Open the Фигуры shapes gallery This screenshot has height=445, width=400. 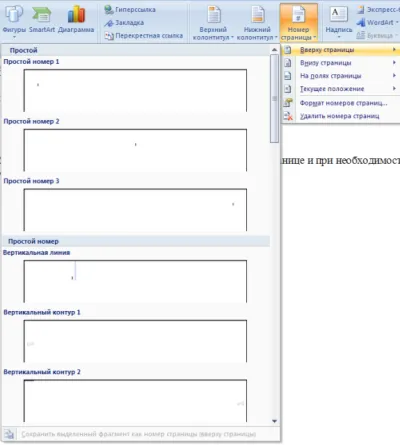point(14,21)
